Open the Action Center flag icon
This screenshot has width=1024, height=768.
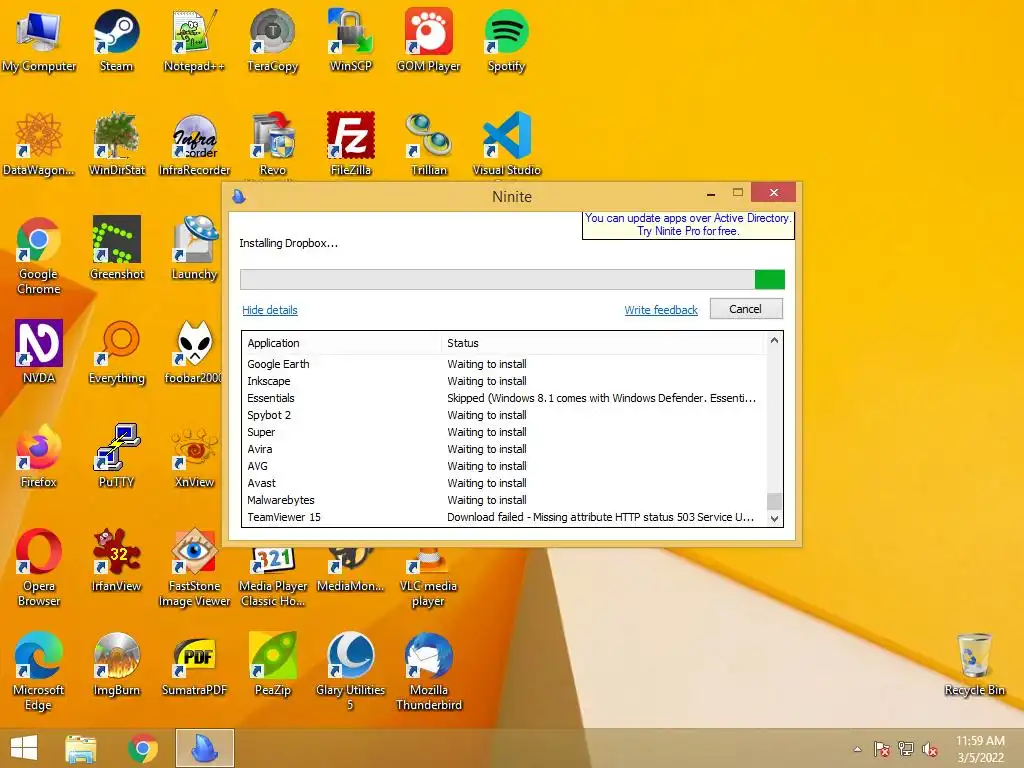coord(882,749)
